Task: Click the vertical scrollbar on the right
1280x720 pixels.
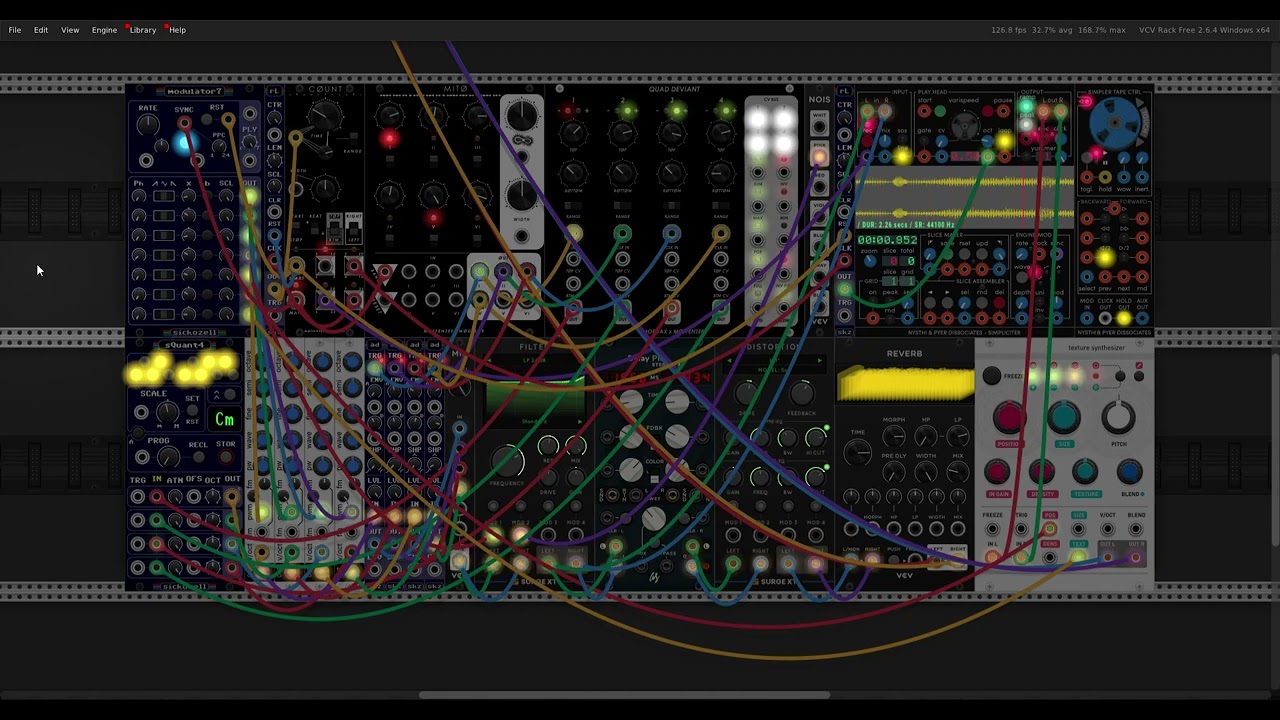Action: click(x=1275, y=450)
